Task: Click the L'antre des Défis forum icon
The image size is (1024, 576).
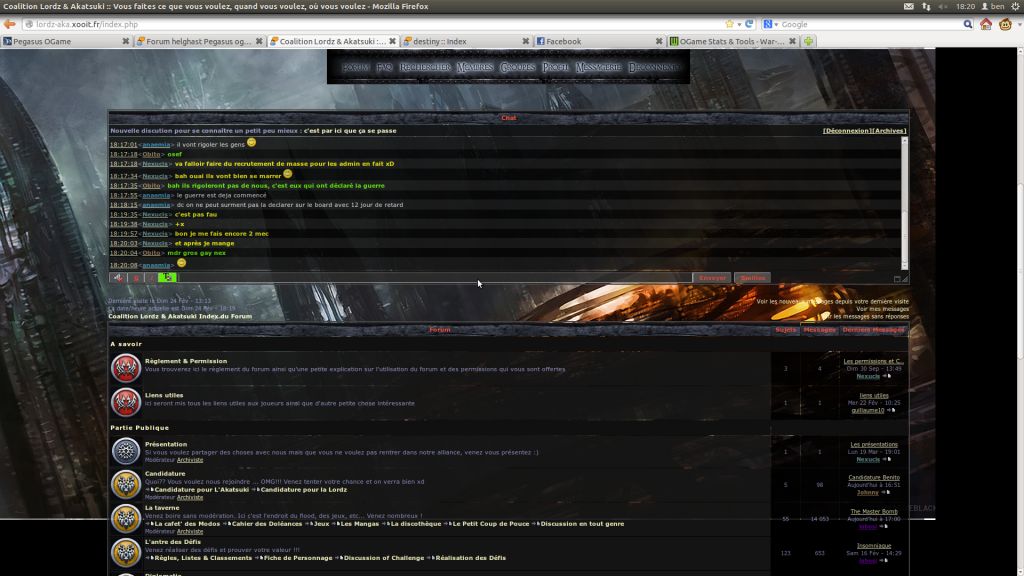Action: (x=125, y=552)
